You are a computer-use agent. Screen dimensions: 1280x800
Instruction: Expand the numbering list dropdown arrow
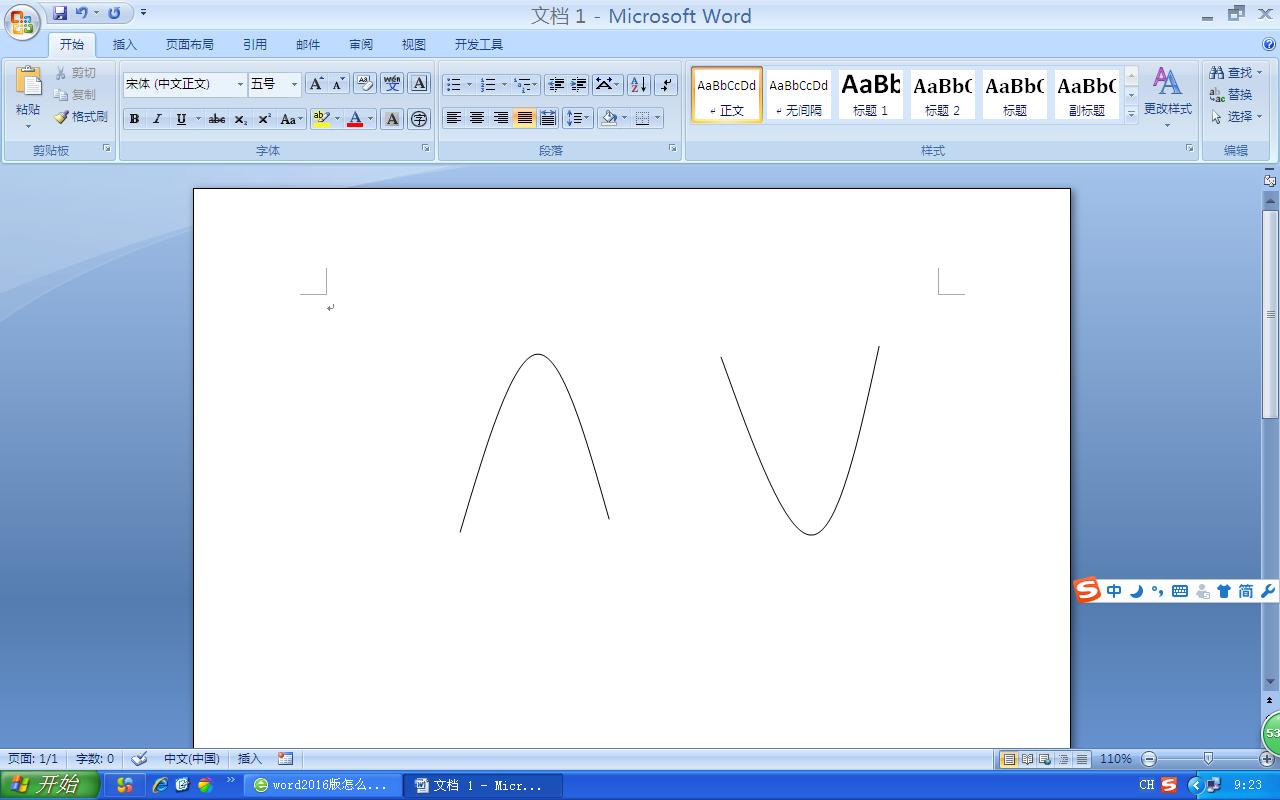point(504,84)
